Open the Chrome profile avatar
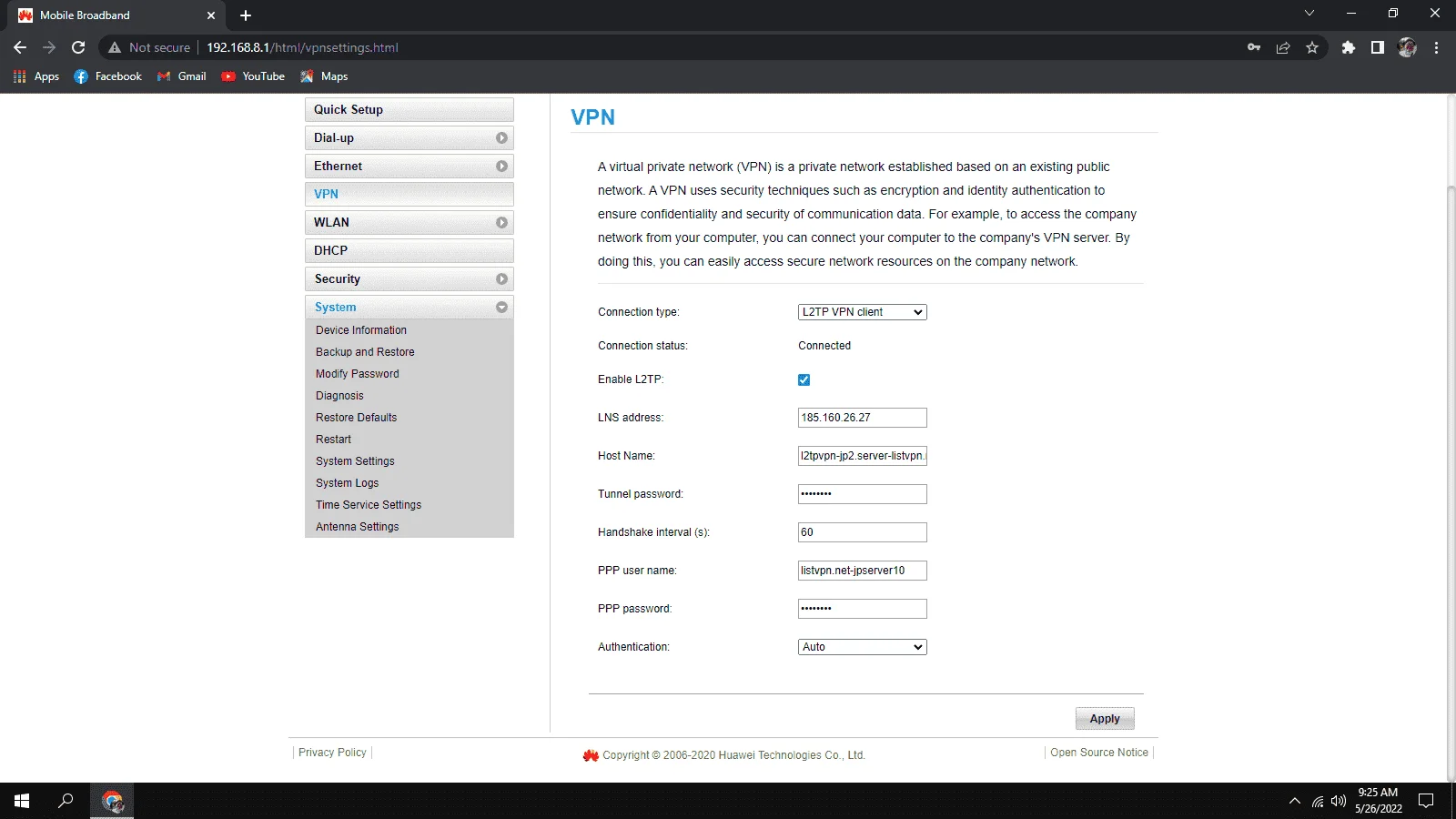1456x819 pixels. [1407, 47]
